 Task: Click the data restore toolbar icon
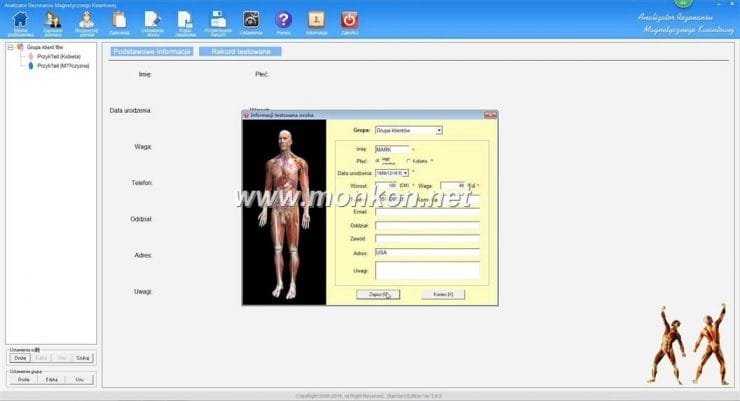(218, 20)
